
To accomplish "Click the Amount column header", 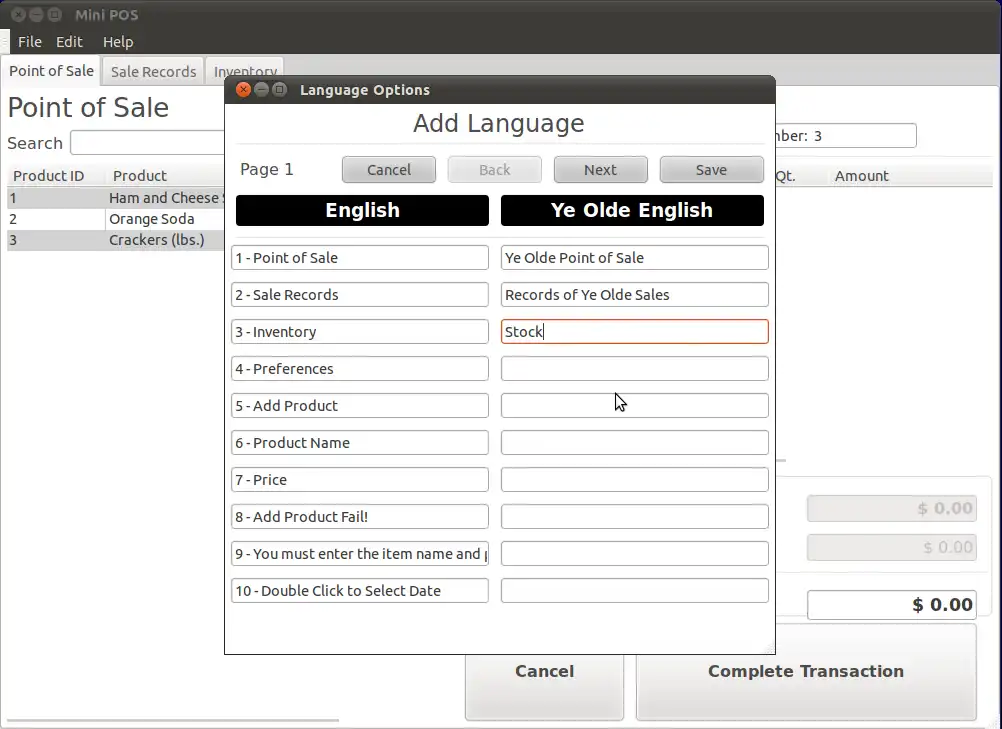I will (x=861, y=176).
